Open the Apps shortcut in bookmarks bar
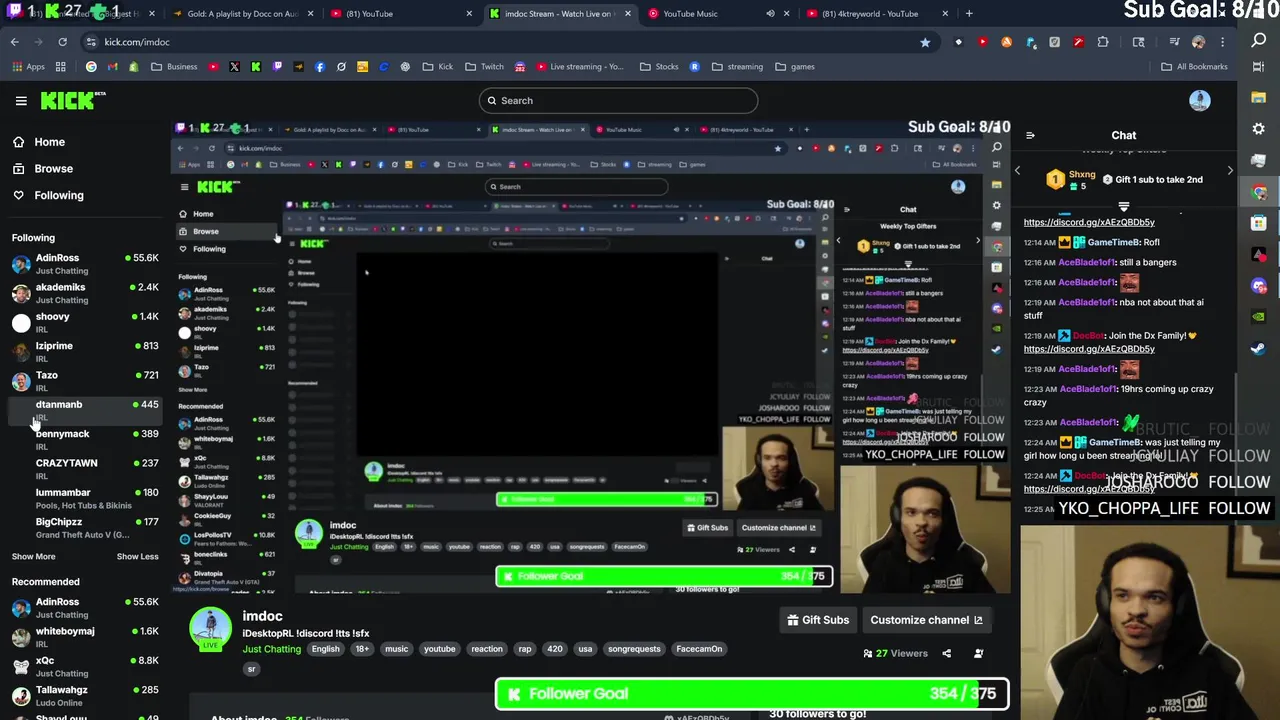 pos(30,67)
